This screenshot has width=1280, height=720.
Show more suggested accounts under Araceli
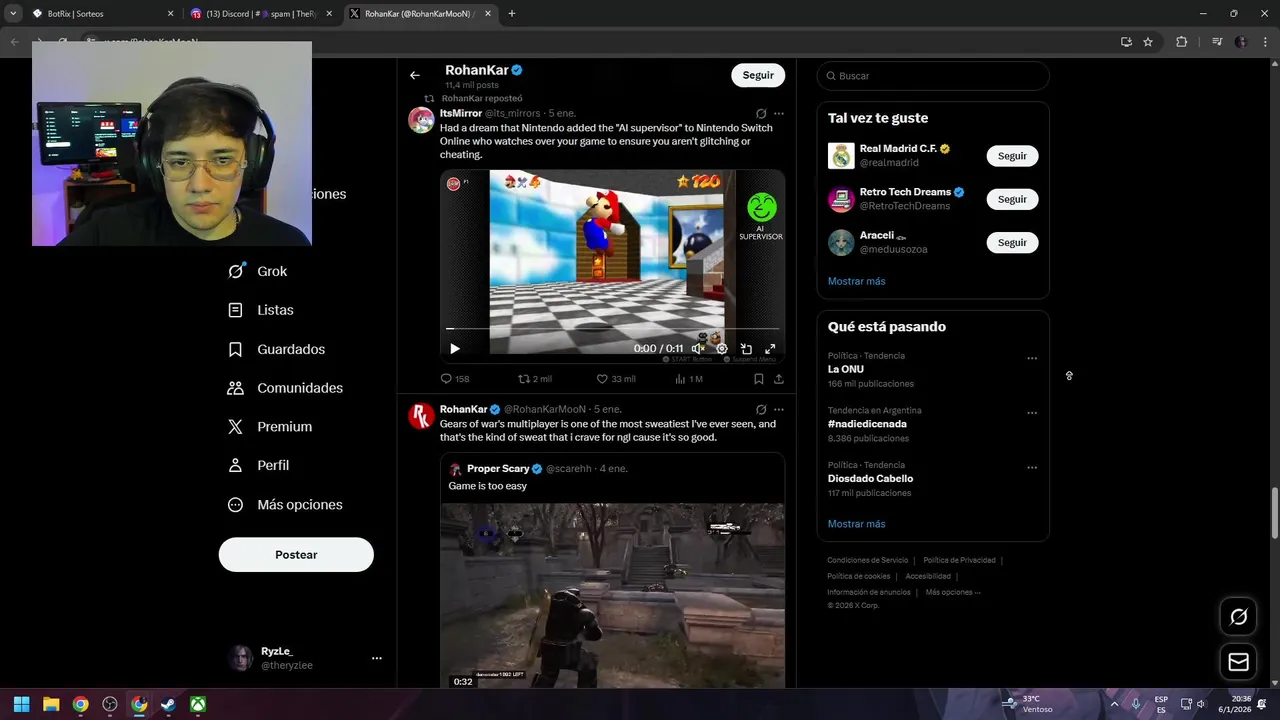click(856, 281)
